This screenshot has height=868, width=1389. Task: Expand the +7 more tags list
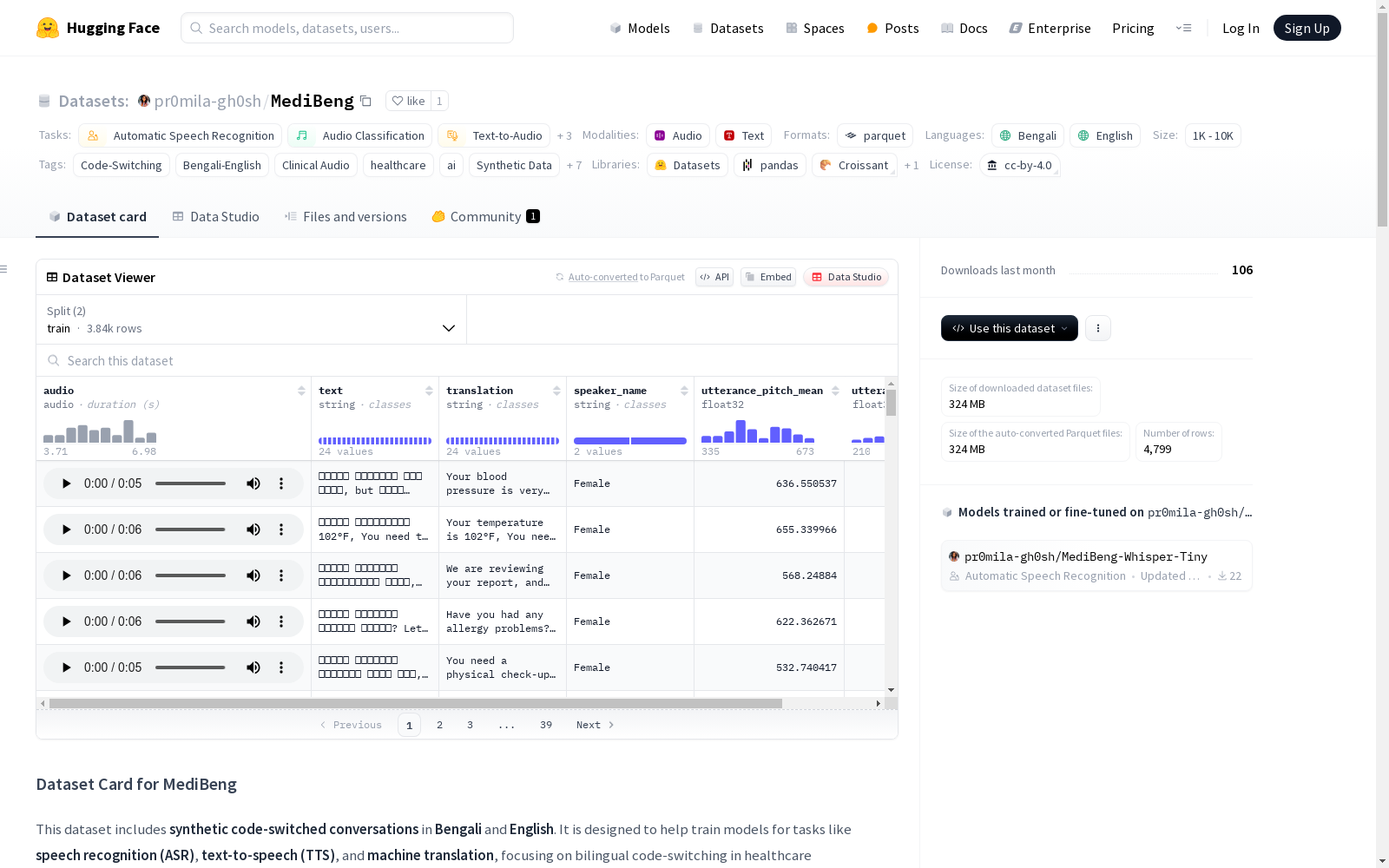point(574,165)
